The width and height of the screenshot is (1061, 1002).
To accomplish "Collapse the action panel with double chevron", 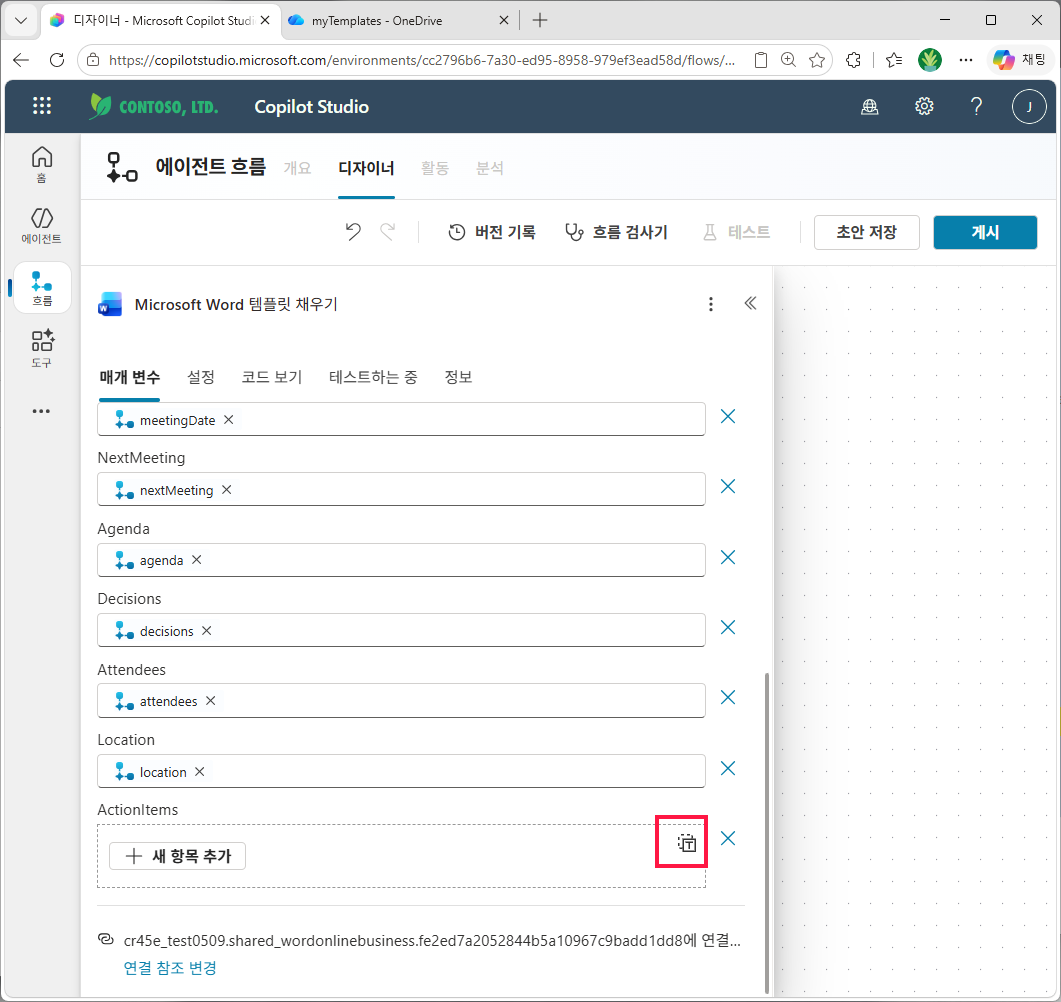I will click(x=750, y=303).
